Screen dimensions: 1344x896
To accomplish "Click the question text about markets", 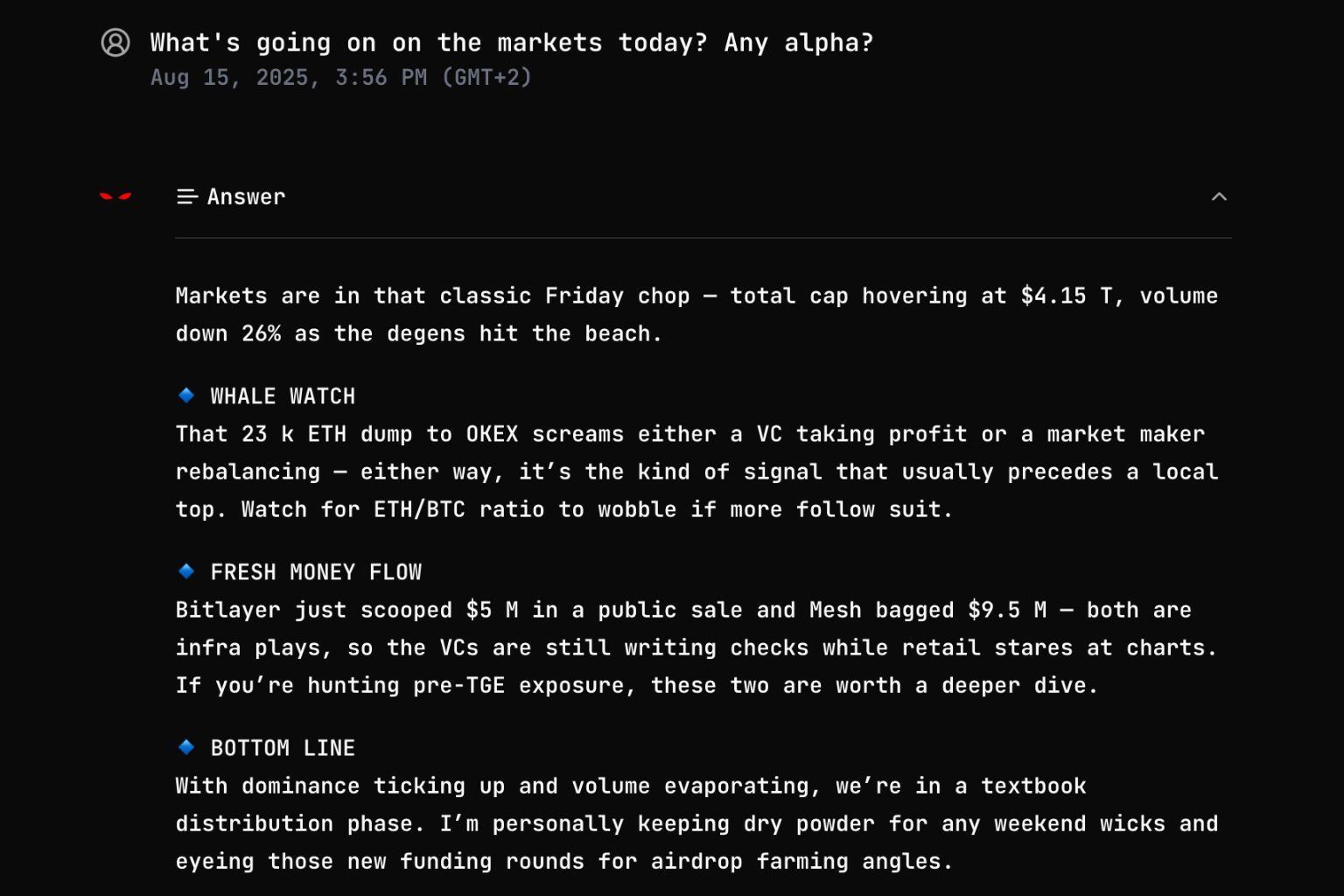I will coord(512,42).
